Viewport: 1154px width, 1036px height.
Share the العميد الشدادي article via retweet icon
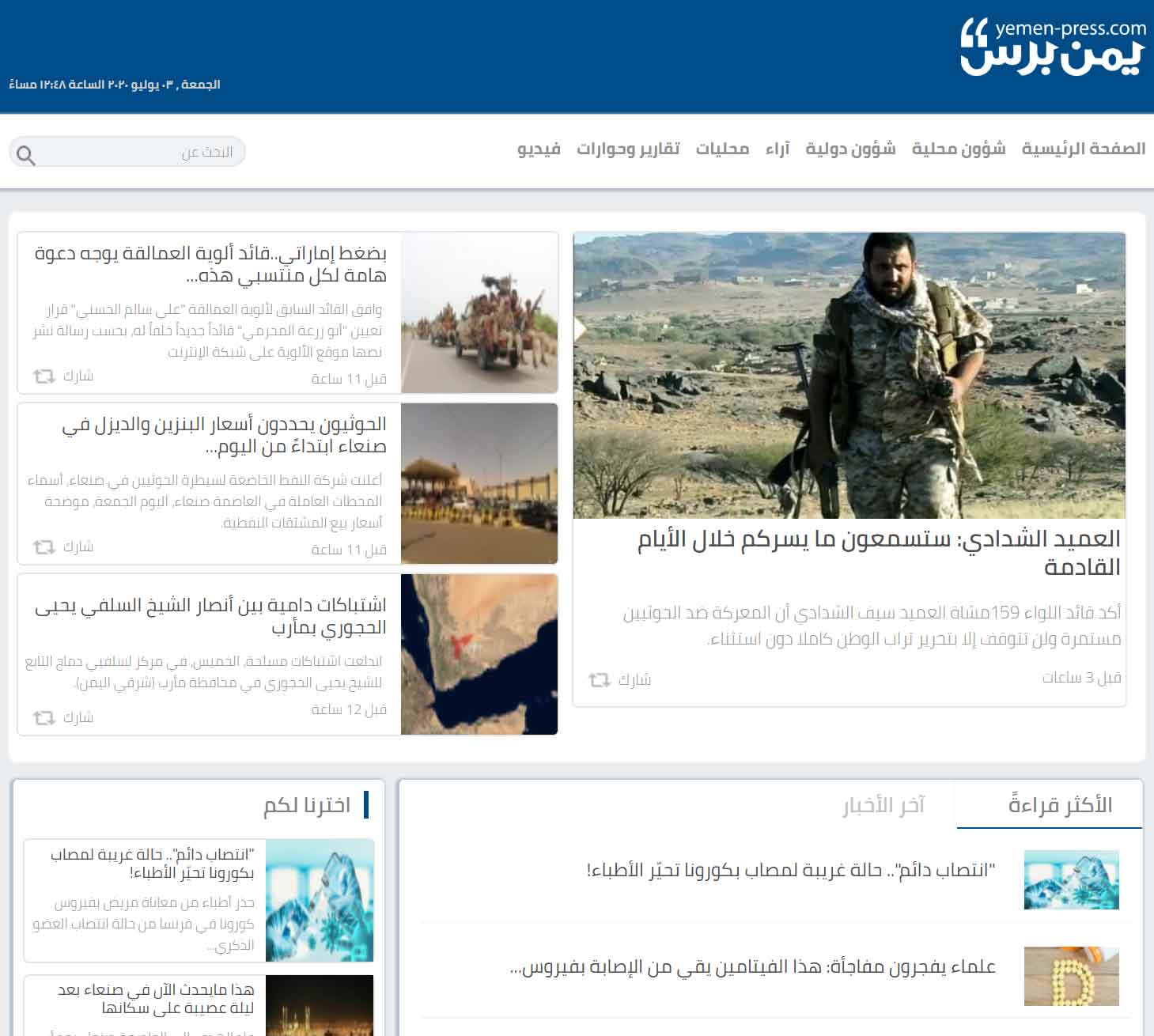coord(600,680)
